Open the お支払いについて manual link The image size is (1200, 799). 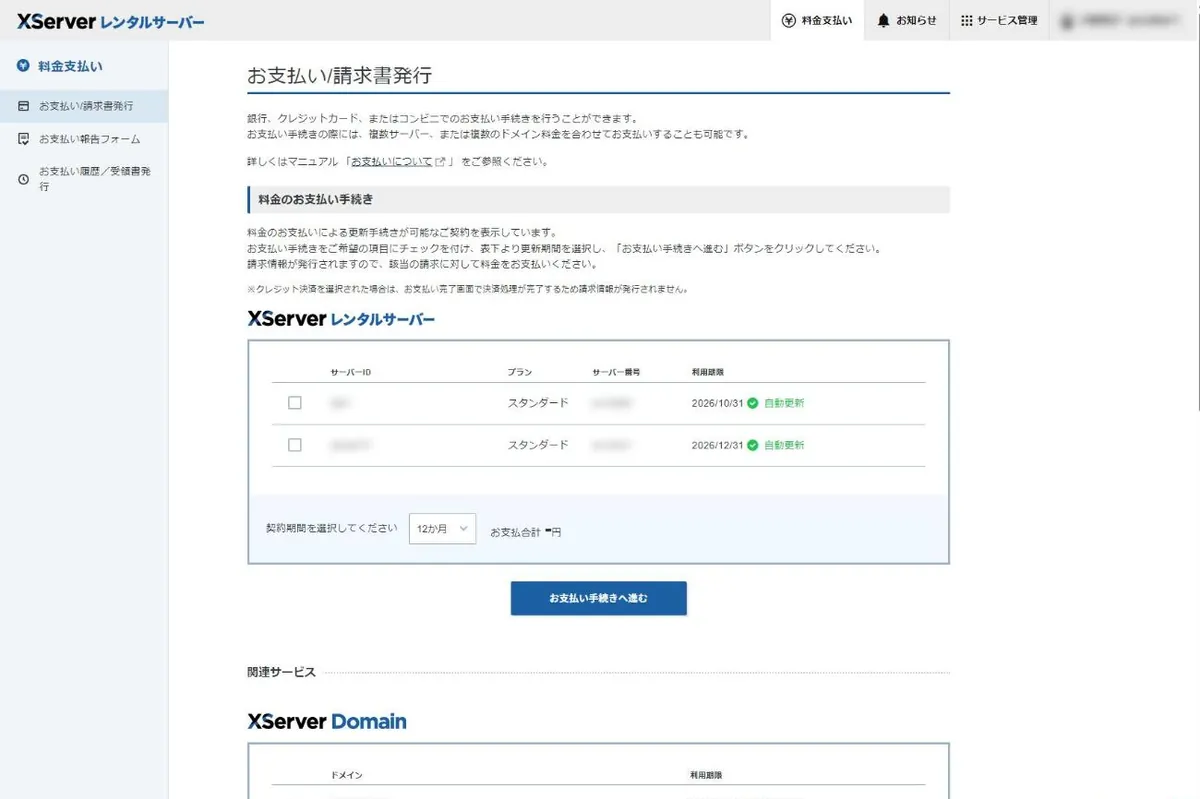point(392,161)
